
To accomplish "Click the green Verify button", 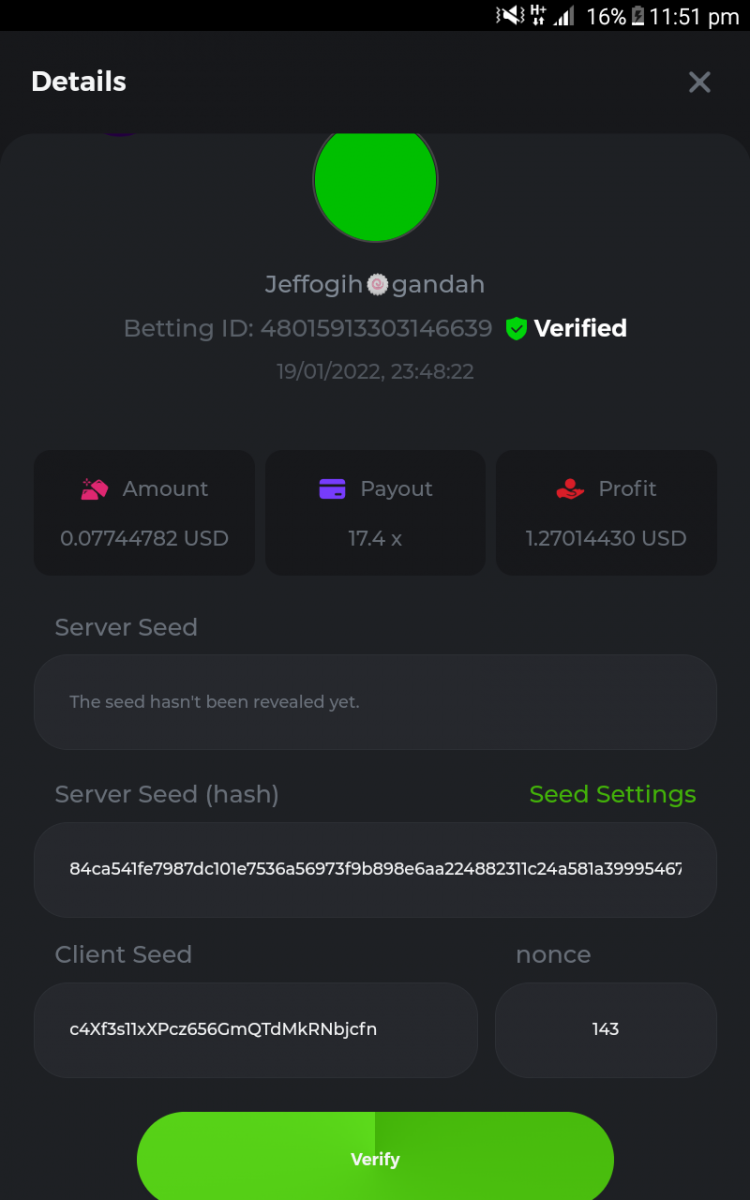I will [375, 1158].
